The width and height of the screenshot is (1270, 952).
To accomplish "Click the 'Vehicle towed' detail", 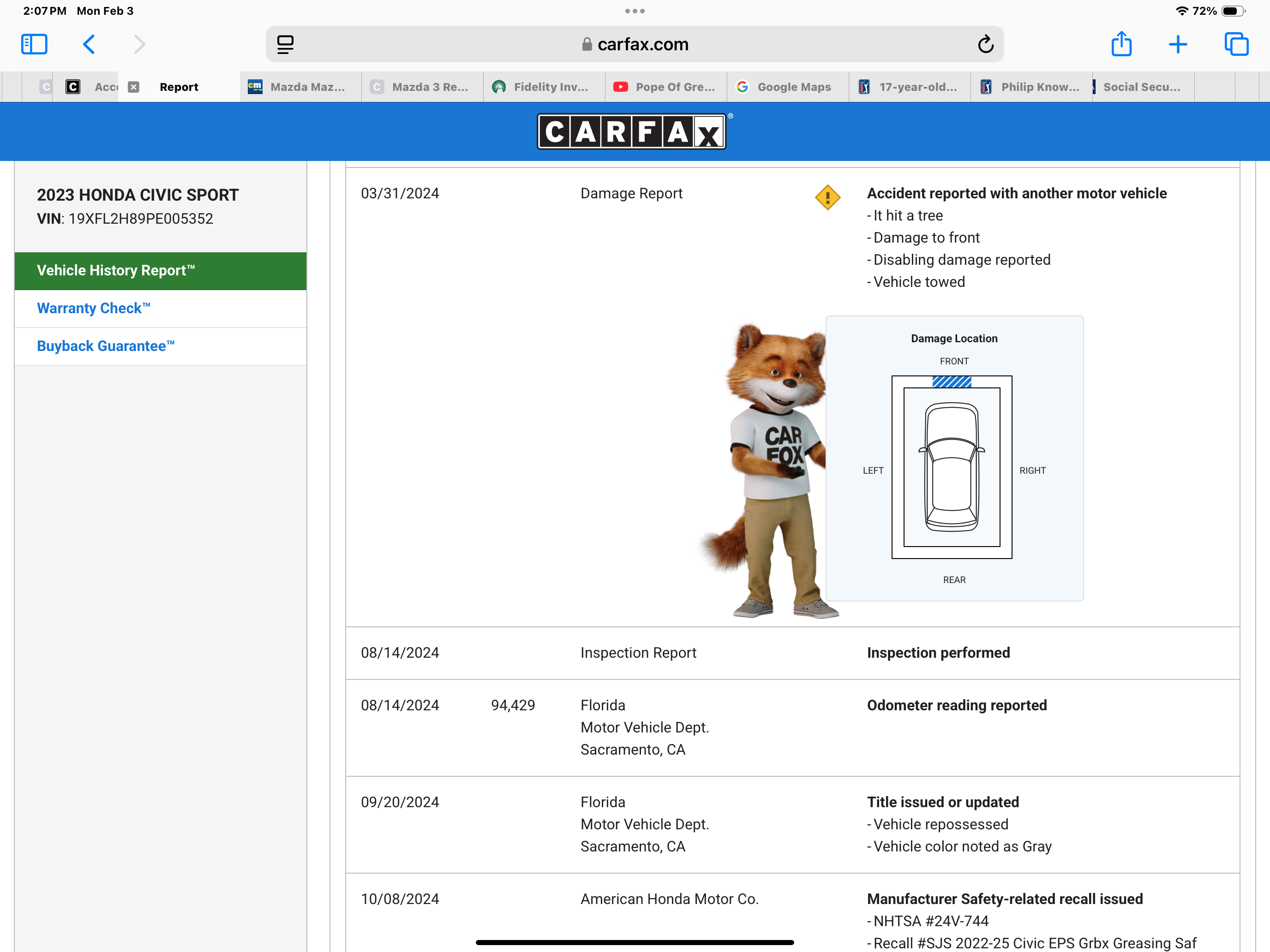I will 916,282.
